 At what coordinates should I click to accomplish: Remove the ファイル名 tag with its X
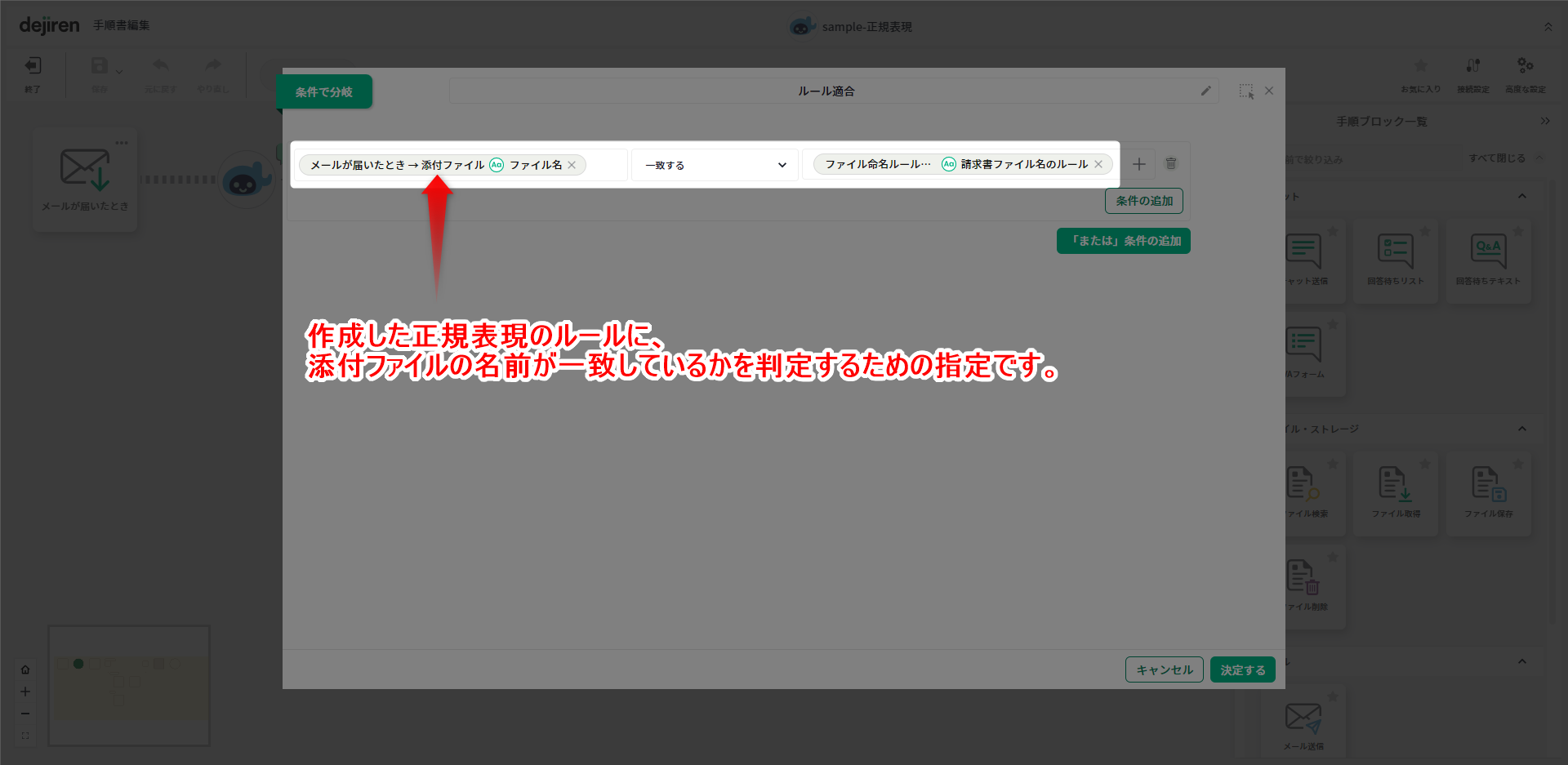(x=572, y=165)
